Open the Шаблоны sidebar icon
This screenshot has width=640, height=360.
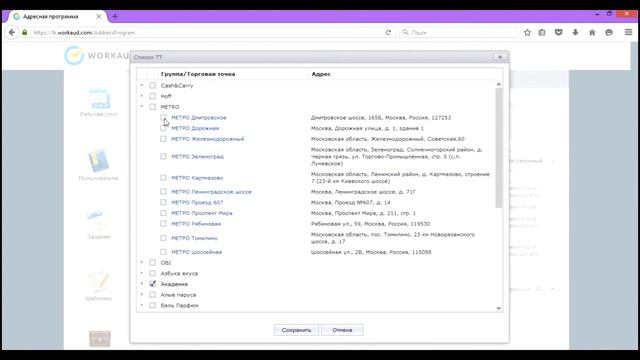[98, 281]
